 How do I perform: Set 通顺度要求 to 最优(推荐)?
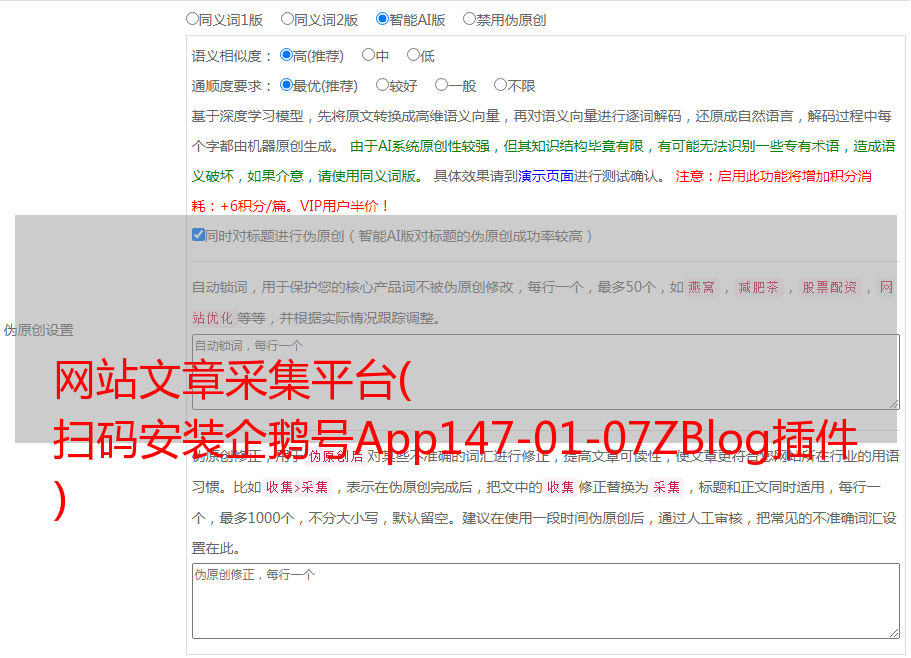coord(286,85)
